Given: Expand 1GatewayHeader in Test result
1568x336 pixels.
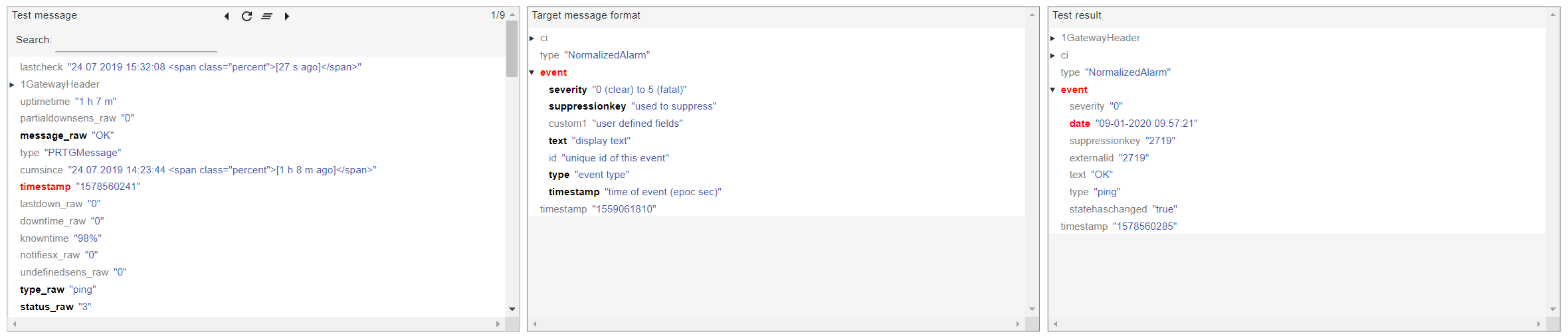Looking at the screenshot, I should (1052, 39).
